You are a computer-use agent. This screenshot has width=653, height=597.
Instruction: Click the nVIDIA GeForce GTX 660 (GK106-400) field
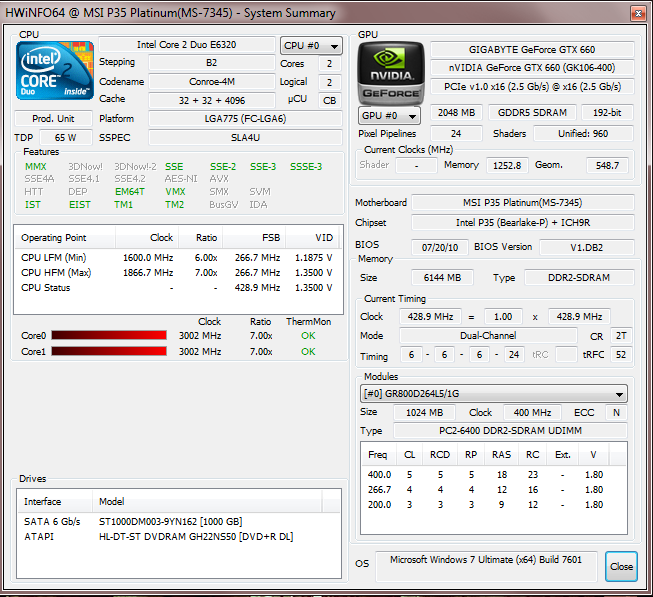532,68
